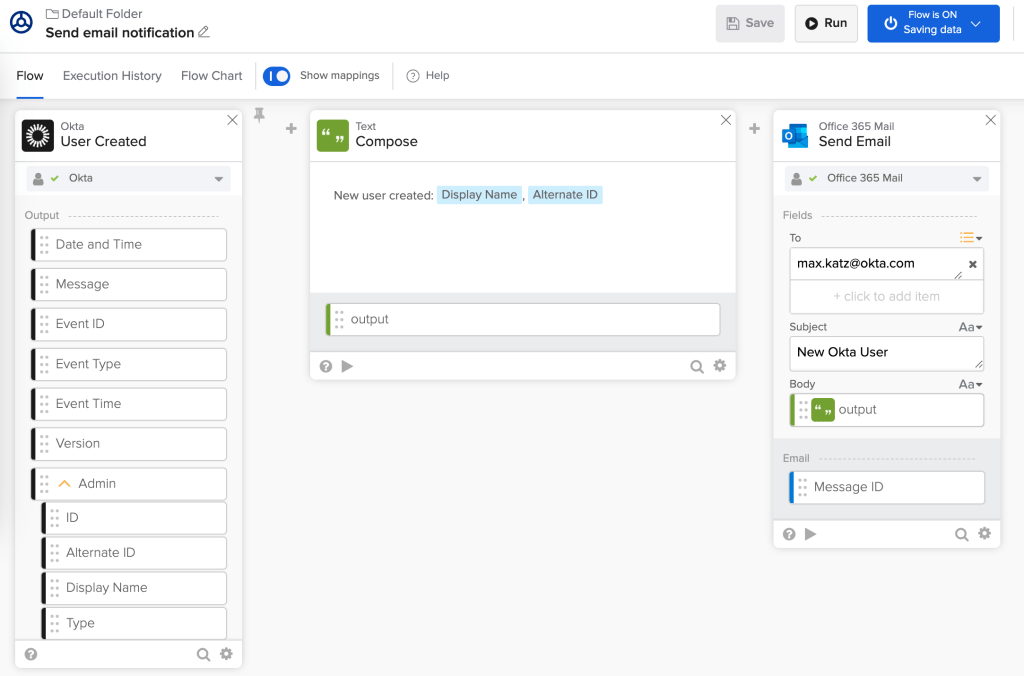
Task: Click plus icon between Compose and Send Email
Action: (755, 128)
